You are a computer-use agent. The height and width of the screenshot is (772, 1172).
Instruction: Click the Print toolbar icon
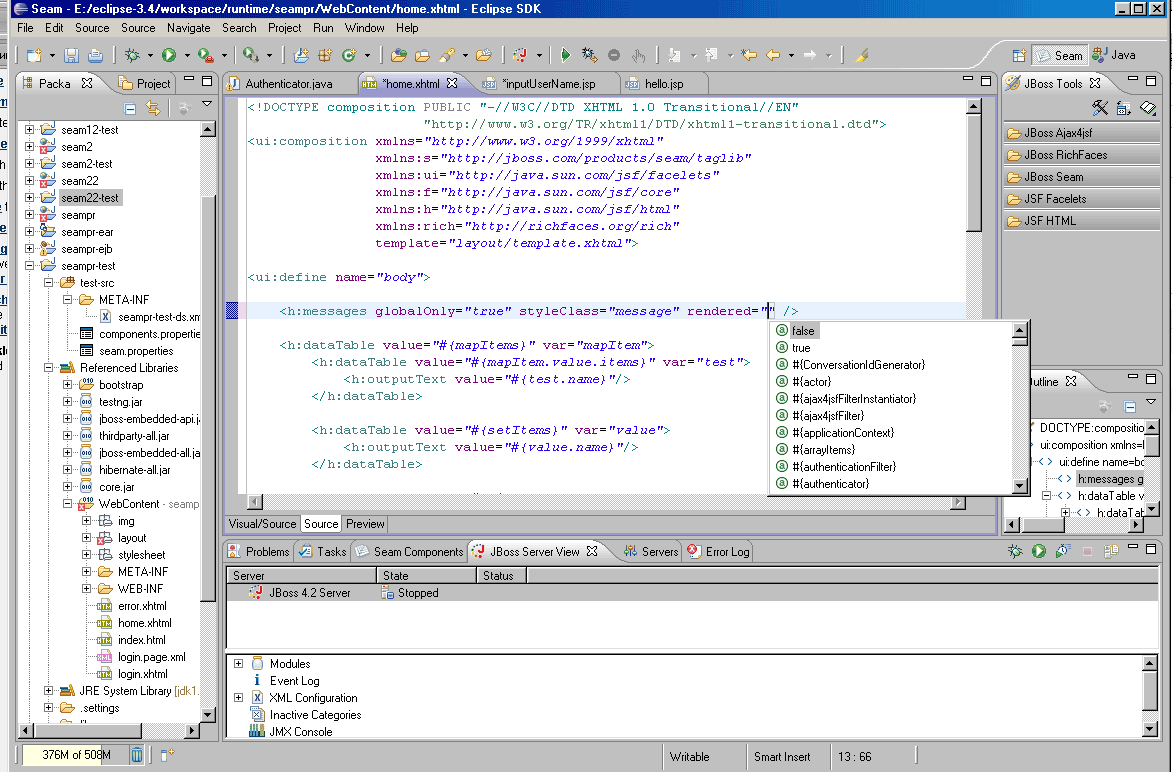[x=95, y=56]
